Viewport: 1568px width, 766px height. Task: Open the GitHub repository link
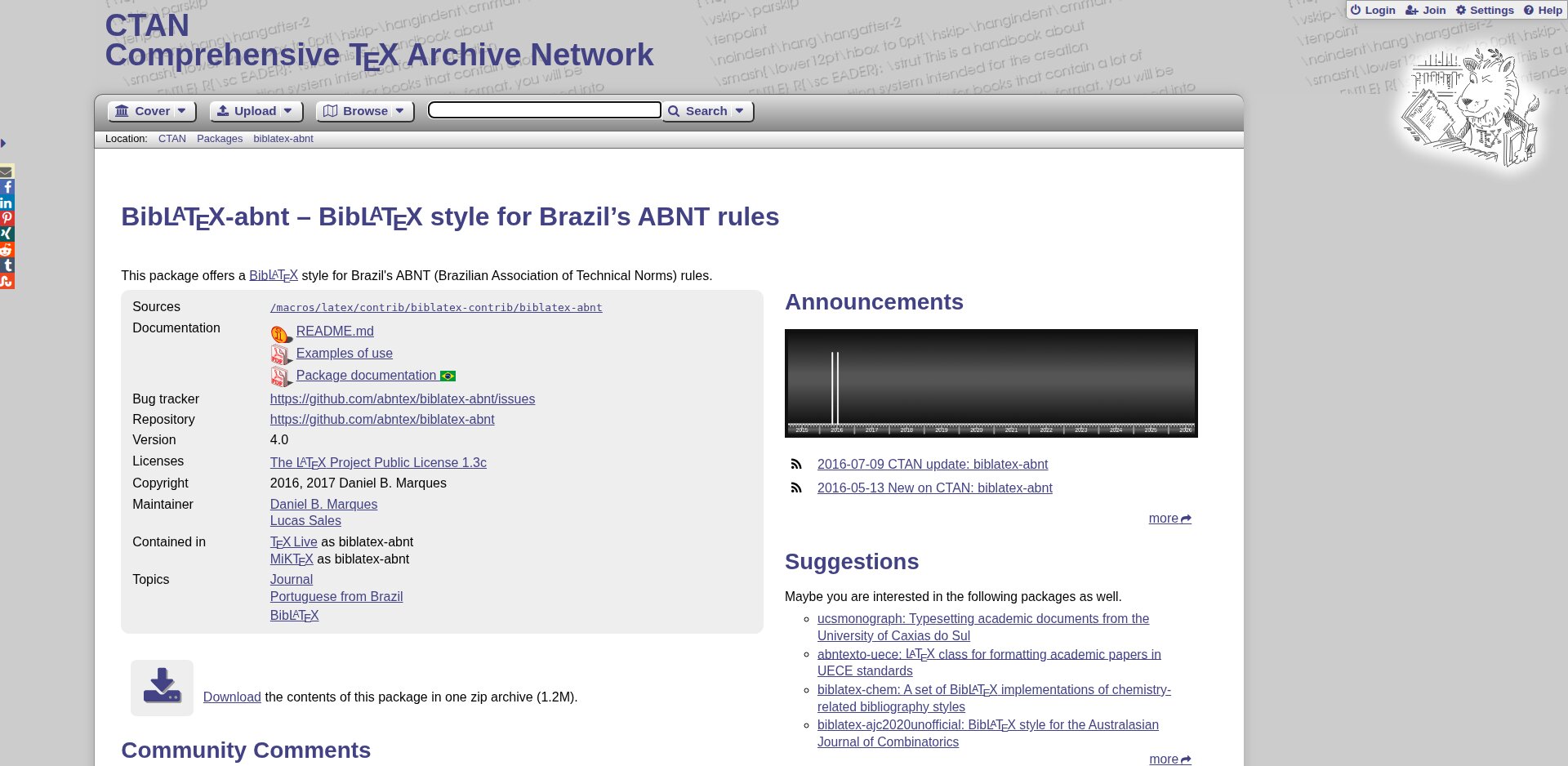pos(382,419)
